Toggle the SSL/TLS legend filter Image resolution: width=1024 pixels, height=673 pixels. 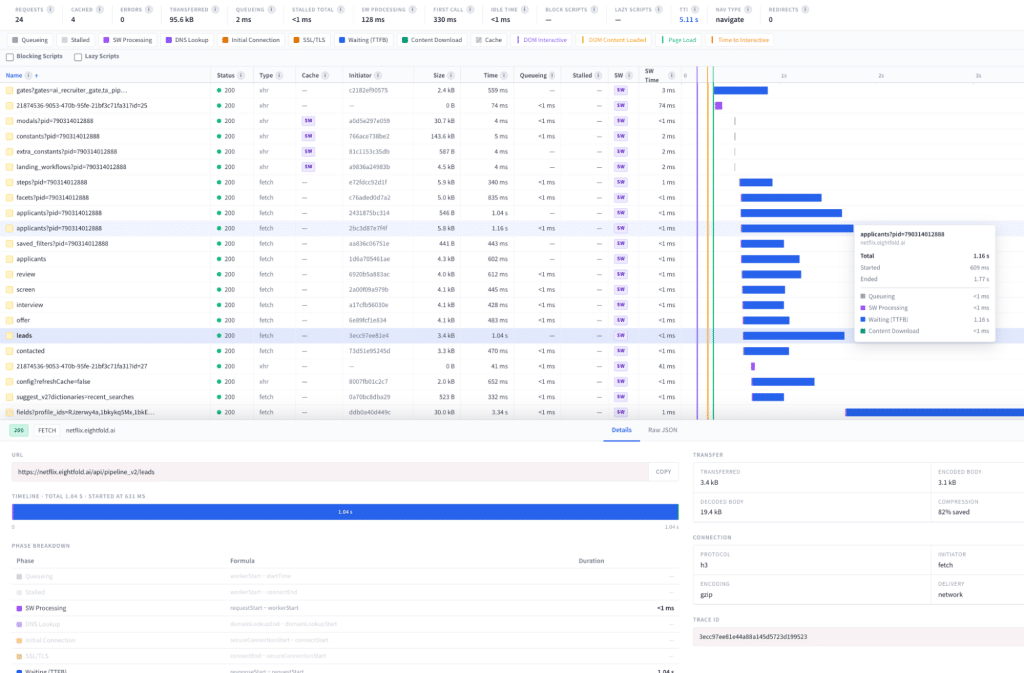[x=310, y=40]
